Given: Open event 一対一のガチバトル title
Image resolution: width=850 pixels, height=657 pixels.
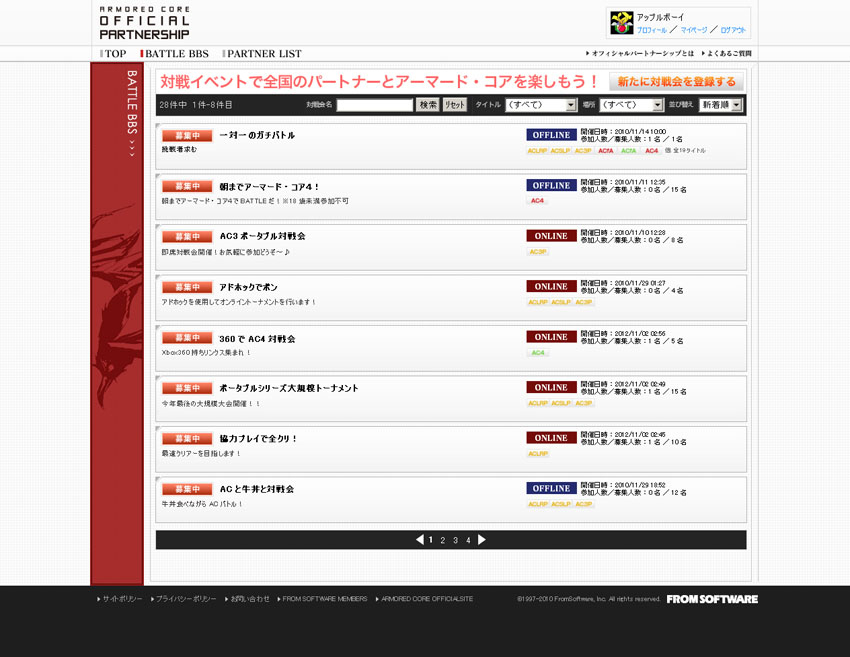Looking at the screenshot, I should [x=257, y=136].
